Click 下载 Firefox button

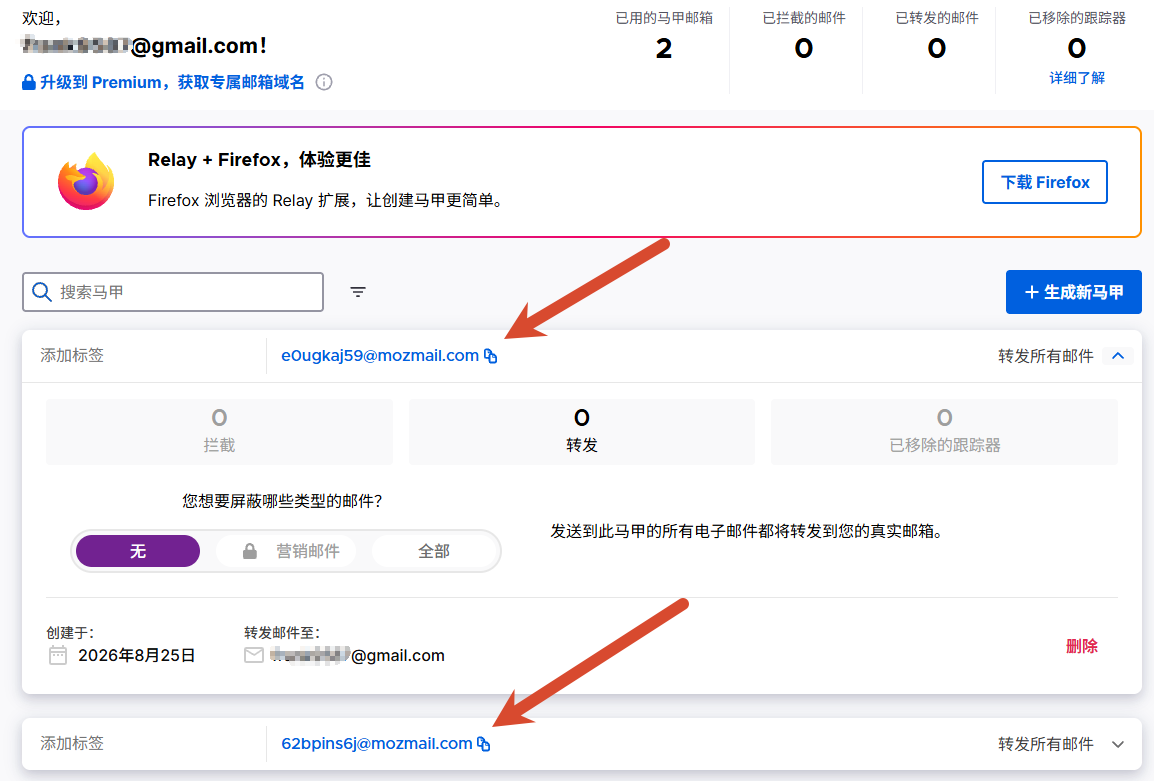(x=1044, y=182)
